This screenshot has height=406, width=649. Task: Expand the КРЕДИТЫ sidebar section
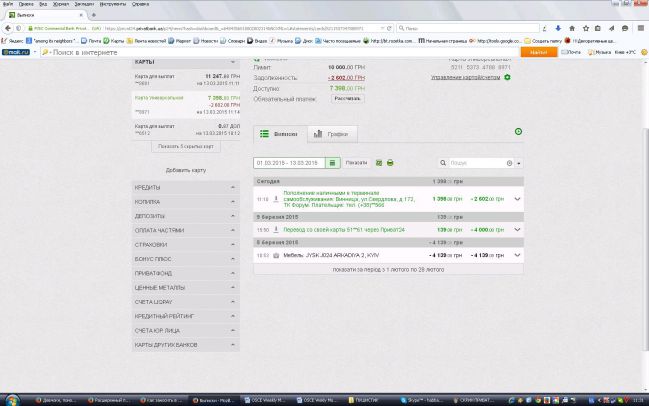pos(185,187)
